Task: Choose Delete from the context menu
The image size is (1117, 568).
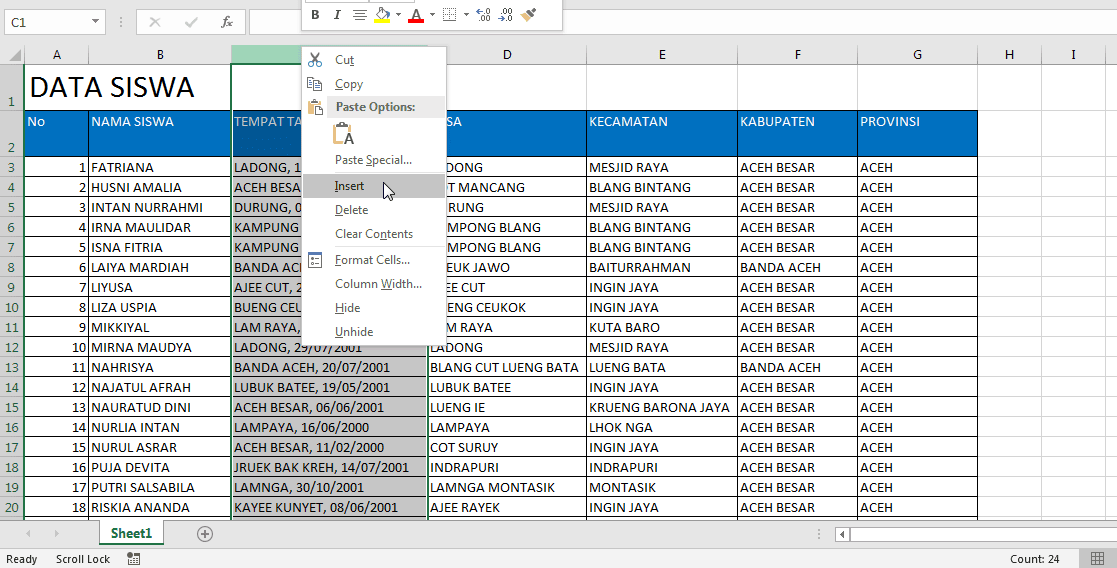Action: coord(374,210)
